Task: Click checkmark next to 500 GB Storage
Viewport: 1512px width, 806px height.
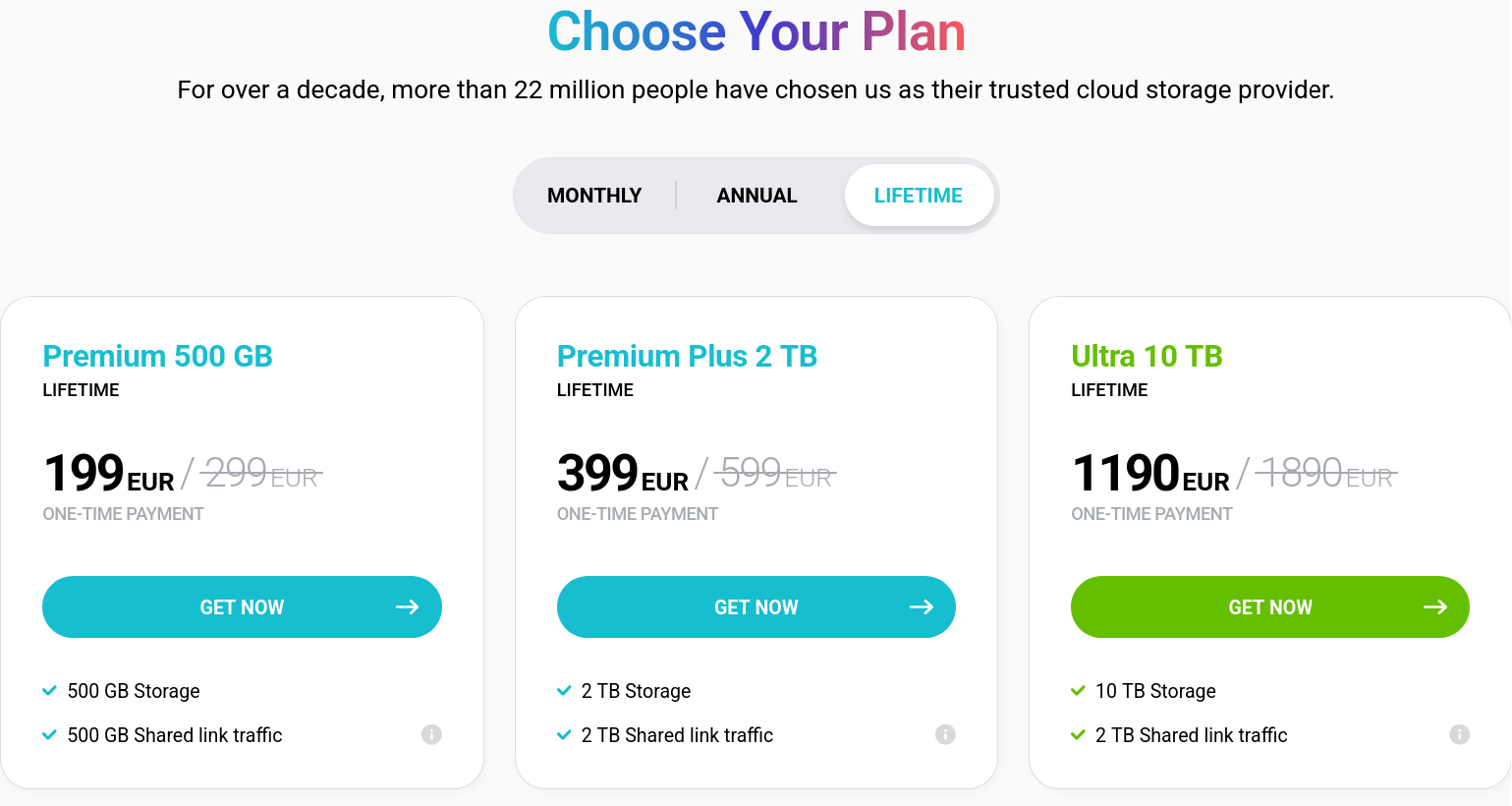Action: point(50,691)
